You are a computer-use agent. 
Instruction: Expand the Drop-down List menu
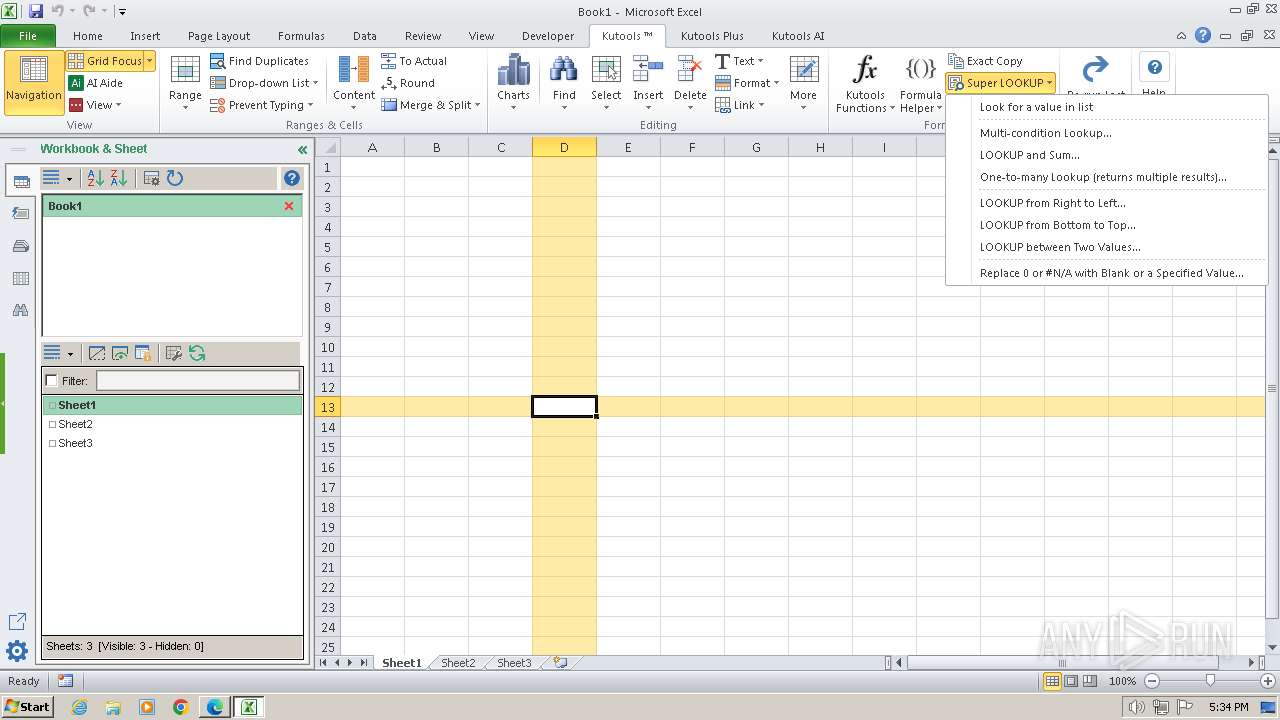click(264, 83)
